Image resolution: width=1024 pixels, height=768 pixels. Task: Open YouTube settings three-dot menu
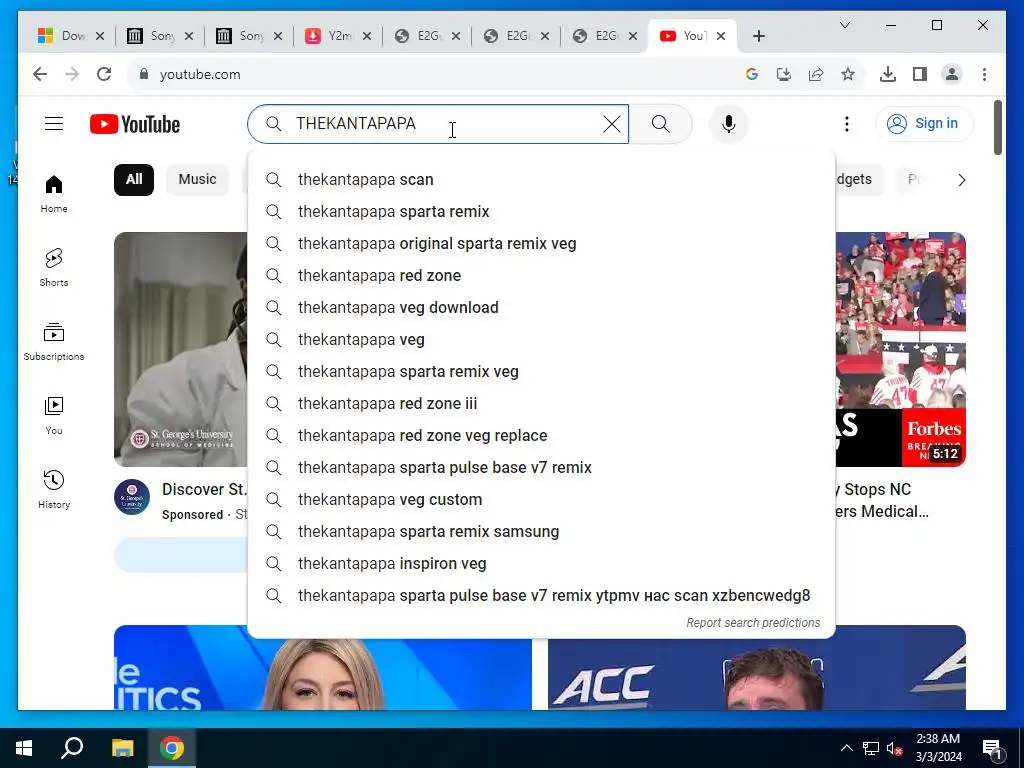coord(846,123)
